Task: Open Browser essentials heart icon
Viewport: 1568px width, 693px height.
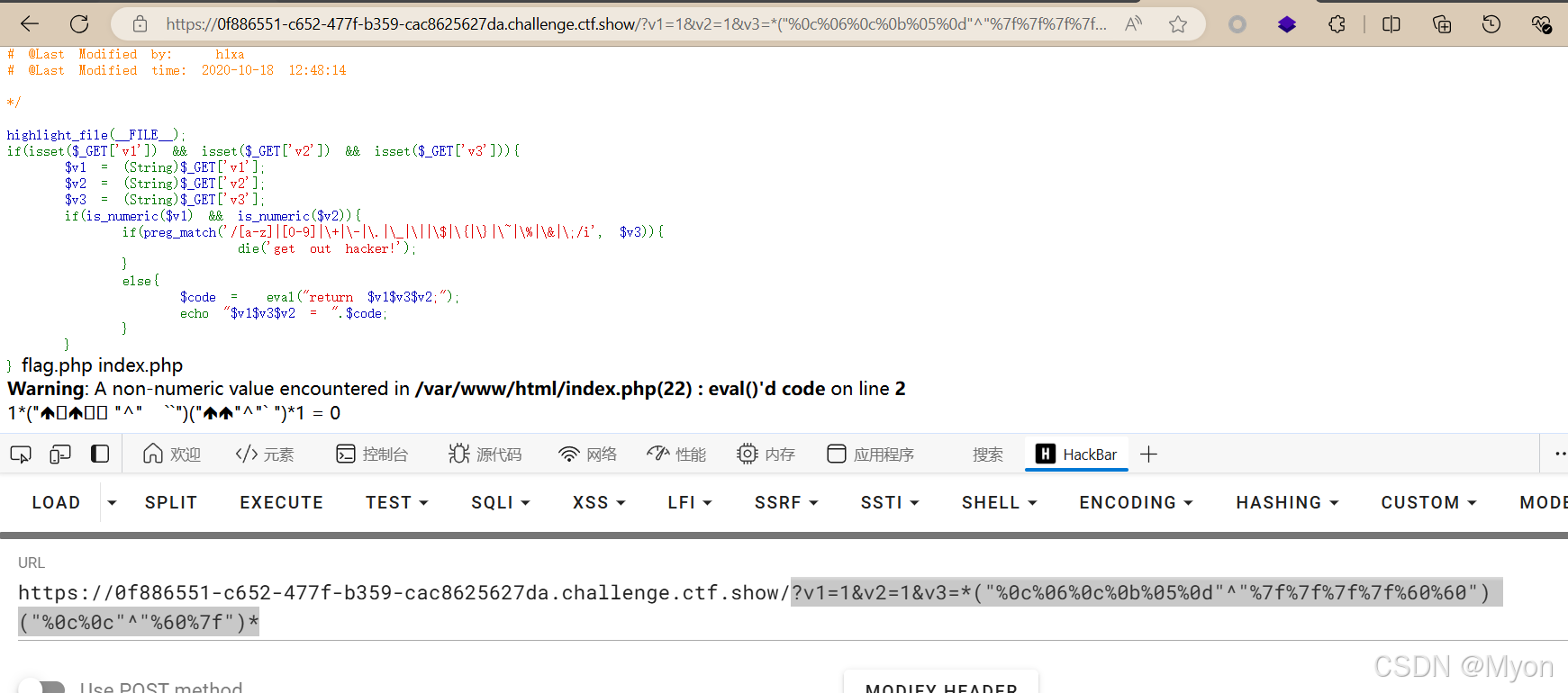Action: 1541,24
